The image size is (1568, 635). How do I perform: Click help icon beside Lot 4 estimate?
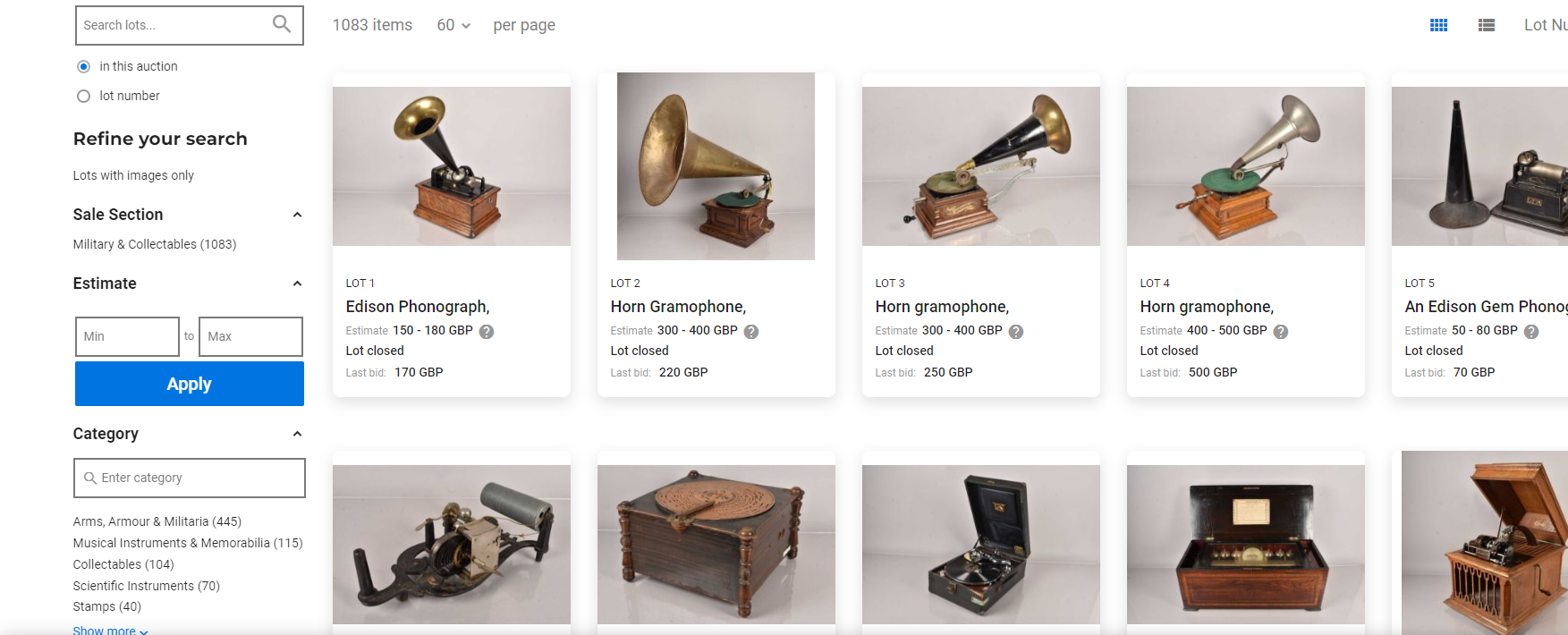pyautogui.click(x=1281, y=332)
